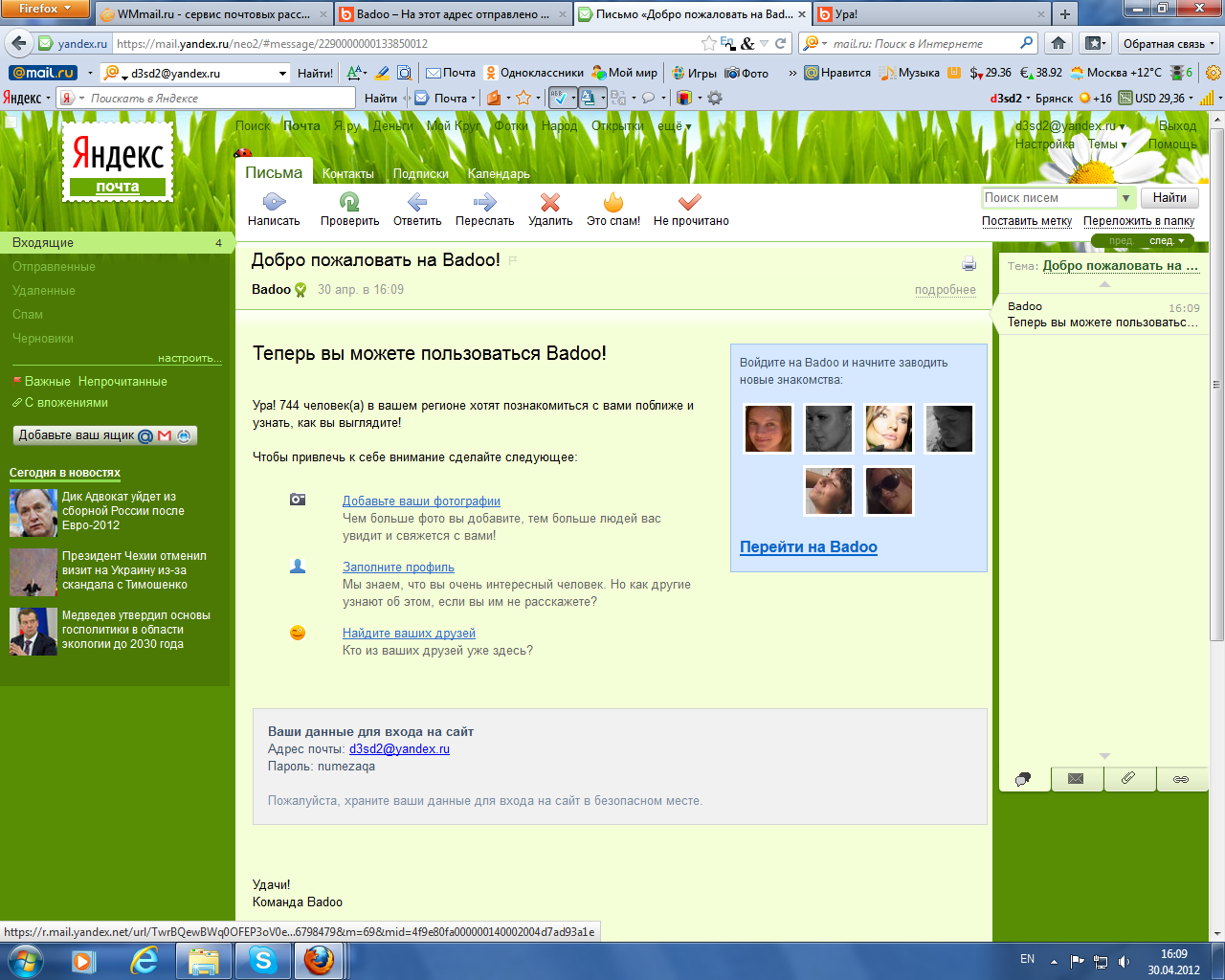
Task: Open the Firefox menu button dropdown
Action: pyautogui.click(x=45, y=9)
